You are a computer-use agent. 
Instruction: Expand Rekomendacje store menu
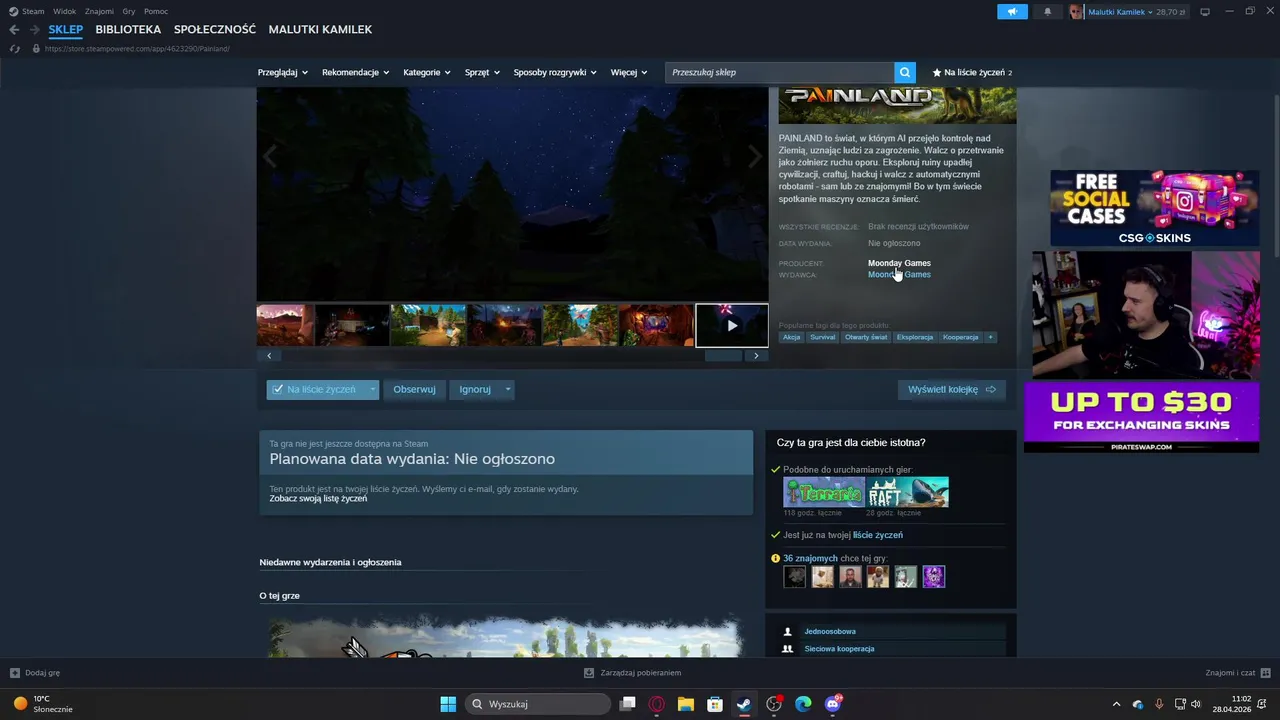click(x=356, y=72)
